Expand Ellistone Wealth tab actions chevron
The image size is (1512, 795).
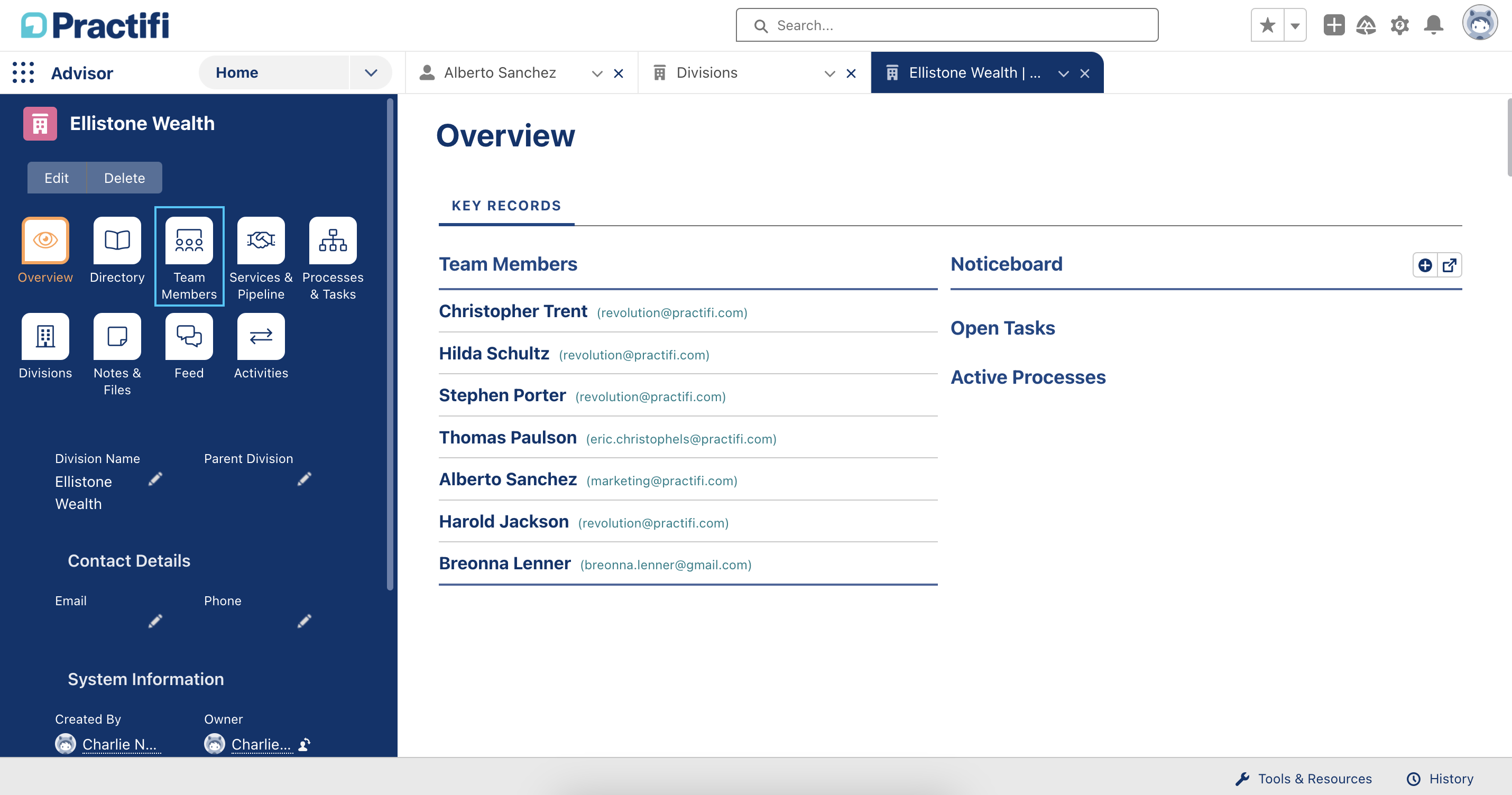pos(1063,73)
